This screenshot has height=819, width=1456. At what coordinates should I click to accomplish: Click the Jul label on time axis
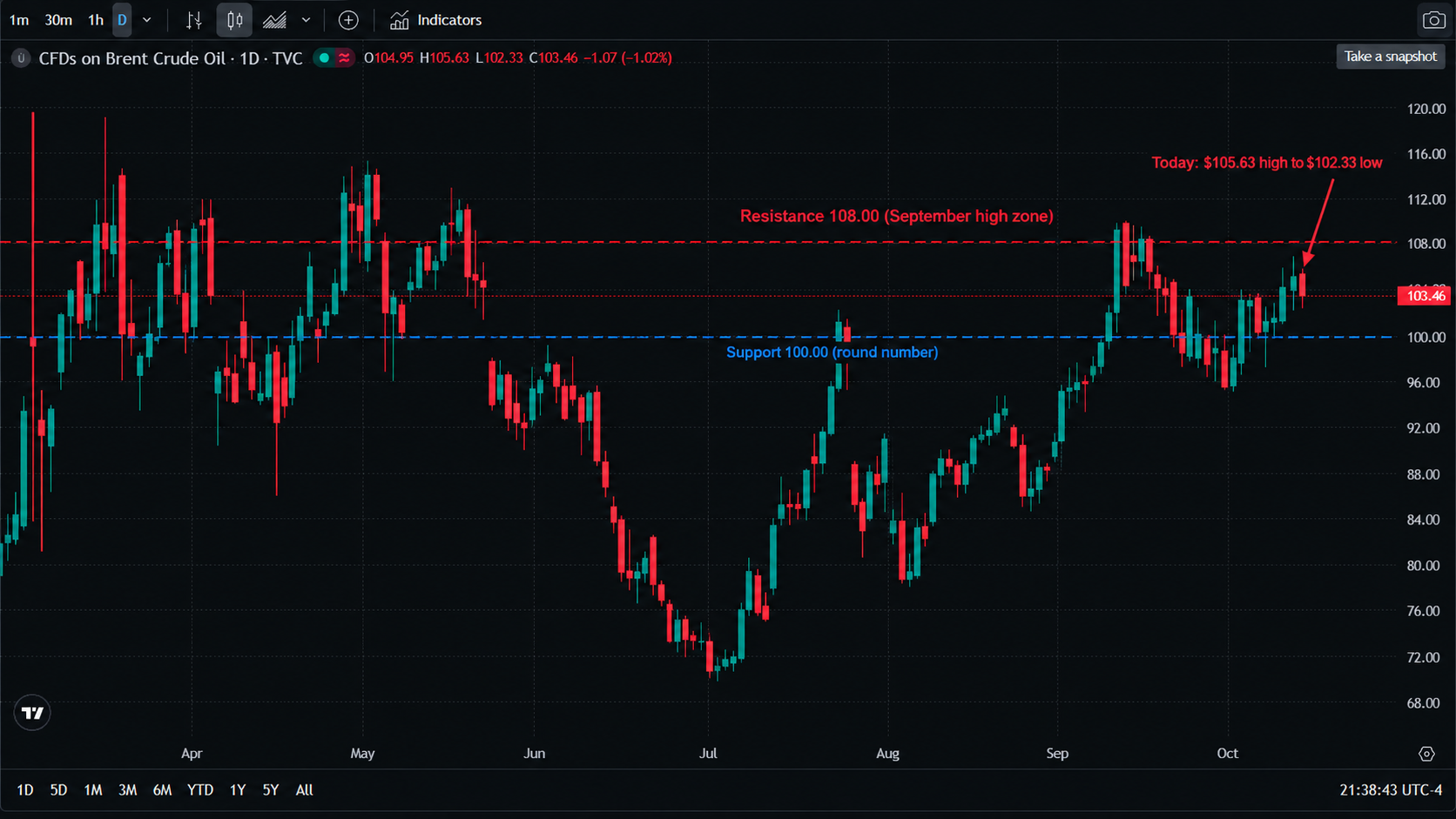[x=708, y=754]
